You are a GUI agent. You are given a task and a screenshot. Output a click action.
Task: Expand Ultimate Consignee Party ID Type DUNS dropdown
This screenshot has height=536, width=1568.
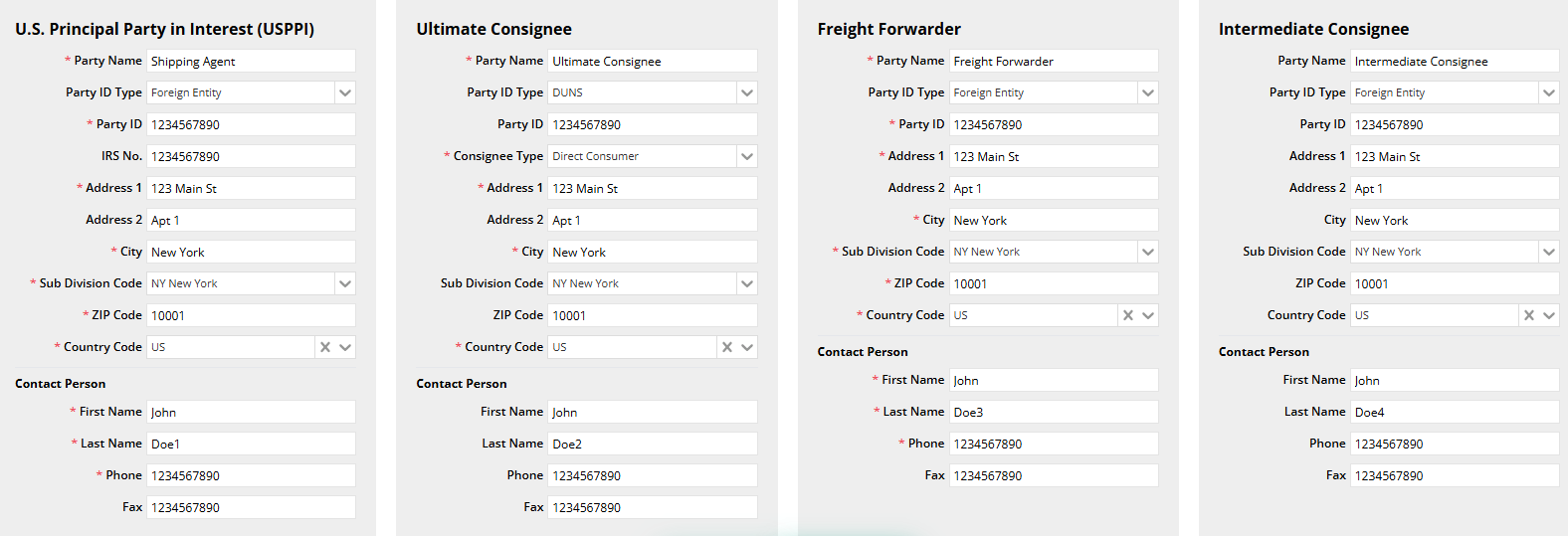(x=747, y=92)
